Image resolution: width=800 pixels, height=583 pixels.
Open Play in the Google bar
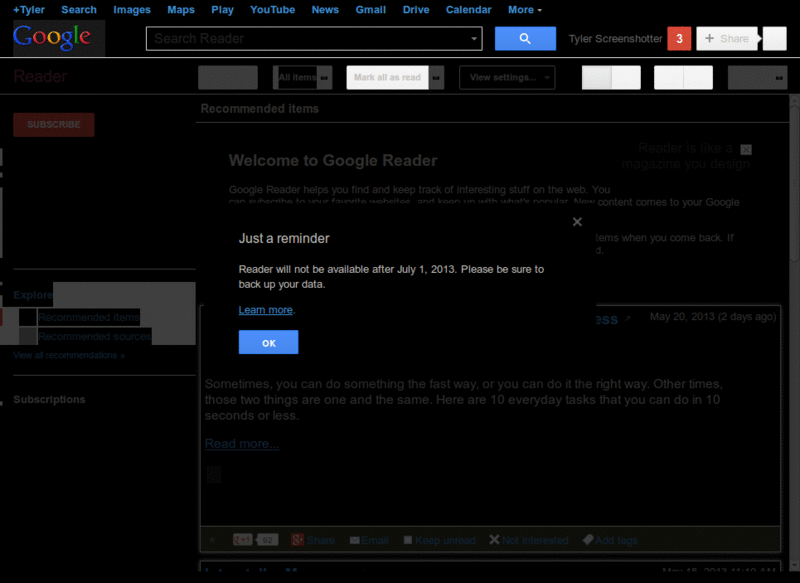[x=222, y=10]
